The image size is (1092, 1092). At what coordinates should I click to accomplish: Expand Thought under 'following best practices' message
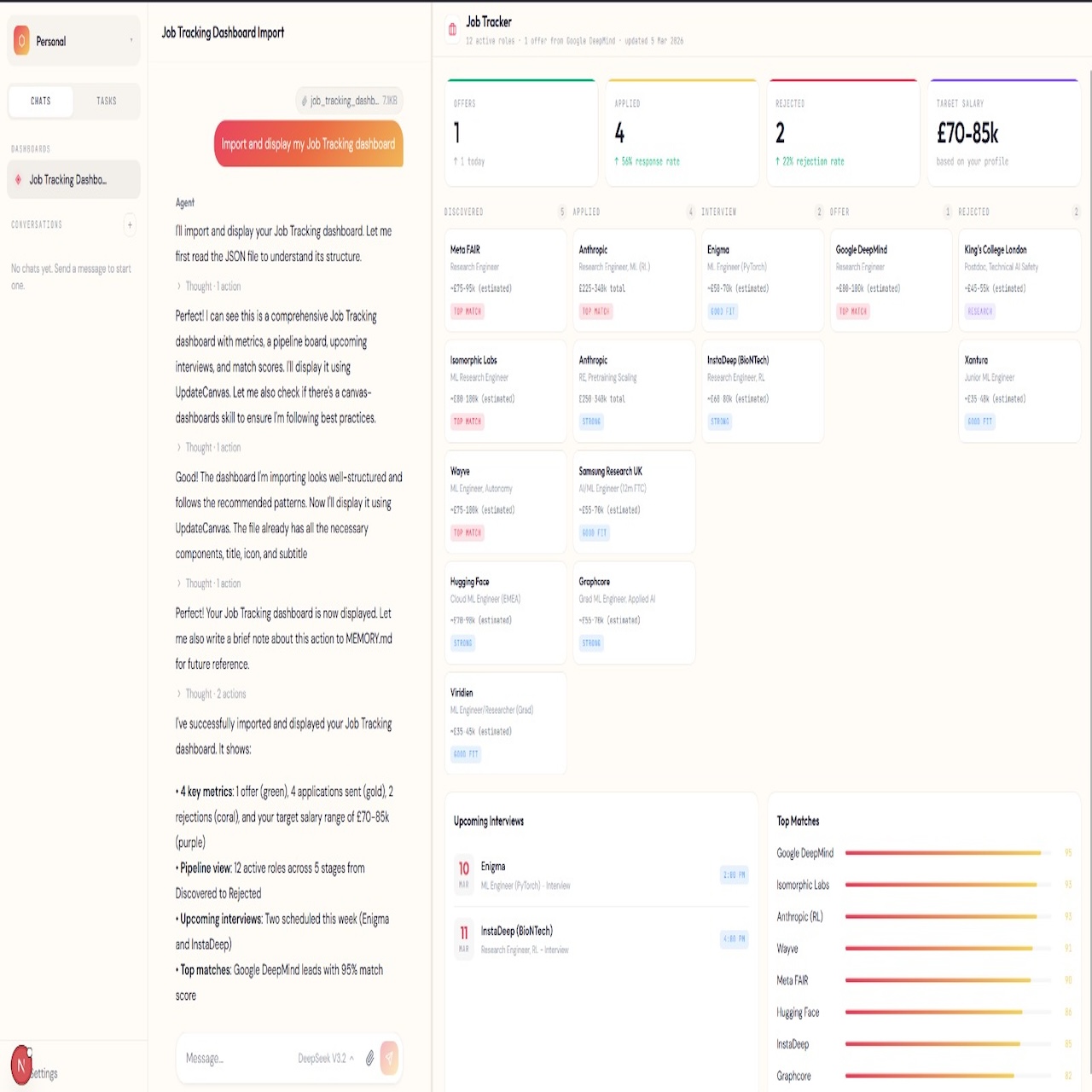209,448
